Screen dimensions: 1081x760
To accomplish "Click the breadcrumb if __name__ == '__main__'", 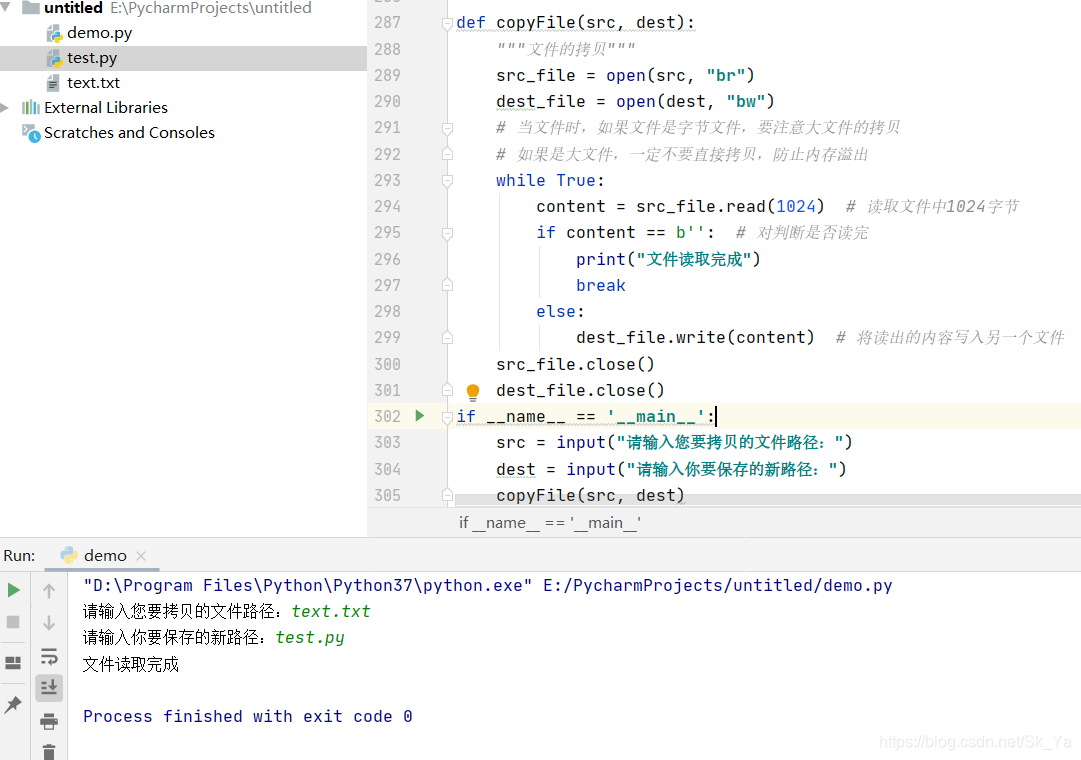I will point(549,523).
